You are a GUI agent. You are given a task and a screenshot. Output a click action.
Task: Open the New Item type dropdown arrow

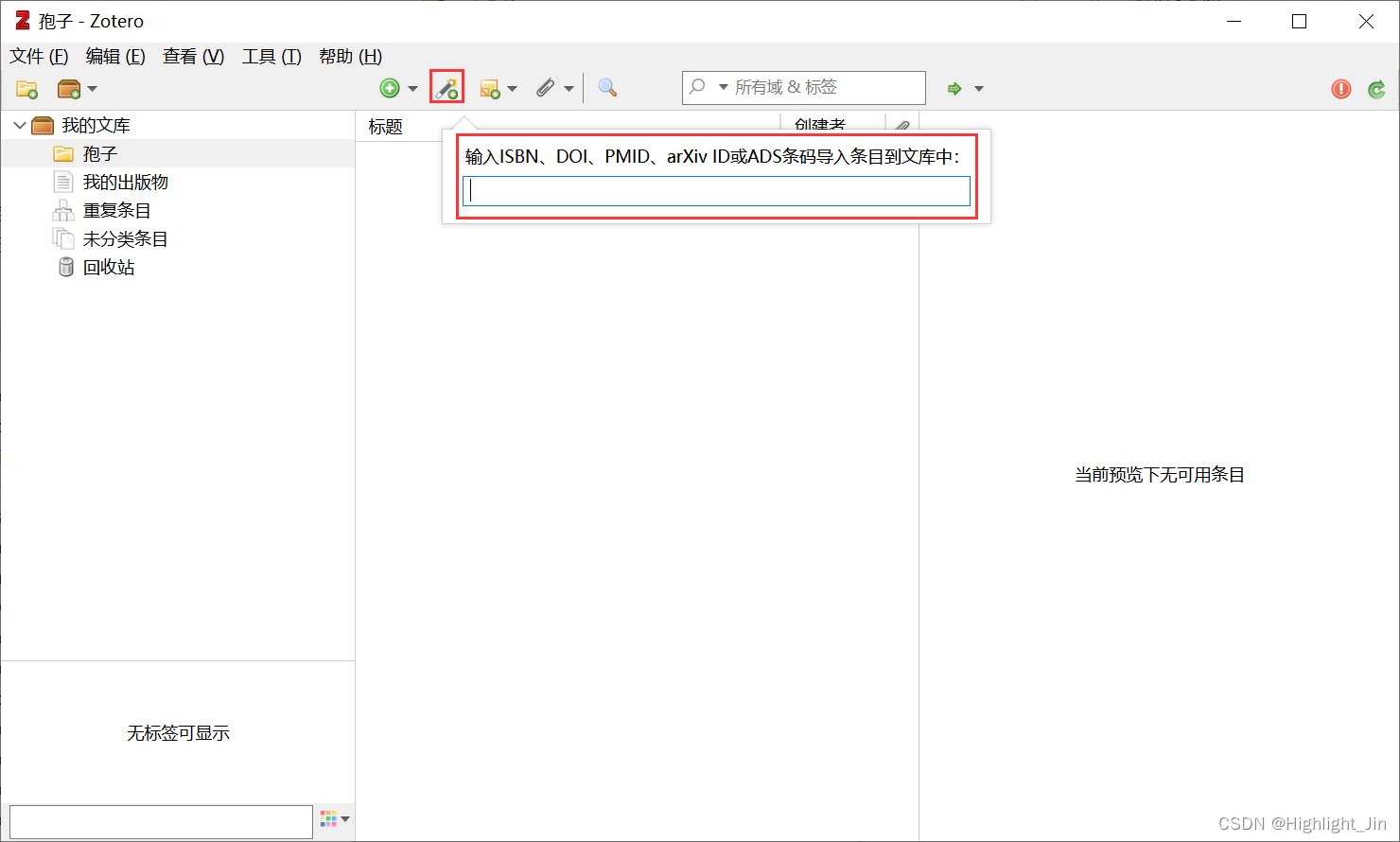(412, 89)
